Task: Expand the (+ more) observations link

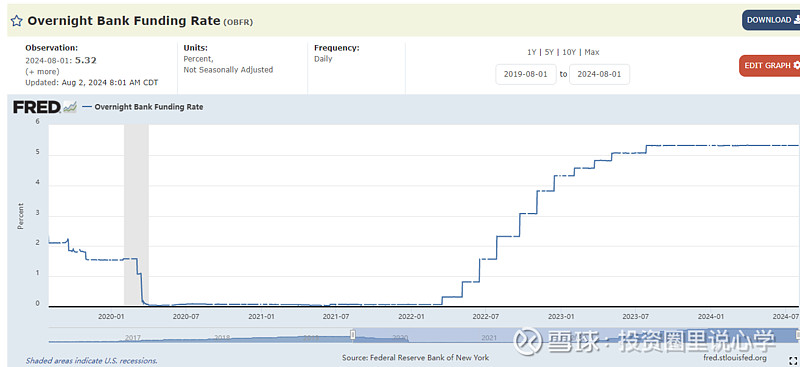Action: point(42,71)
